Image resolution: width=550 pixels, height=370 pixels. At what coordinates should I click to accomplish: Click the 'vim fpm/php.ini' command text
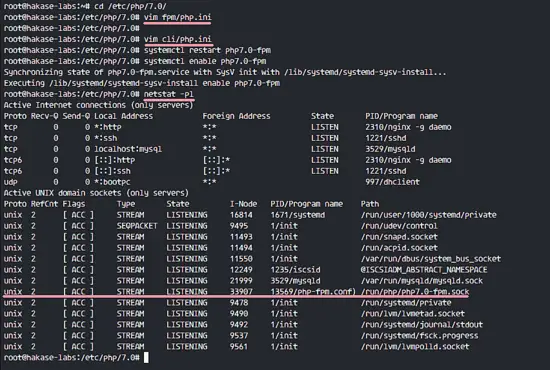(177, 17)
